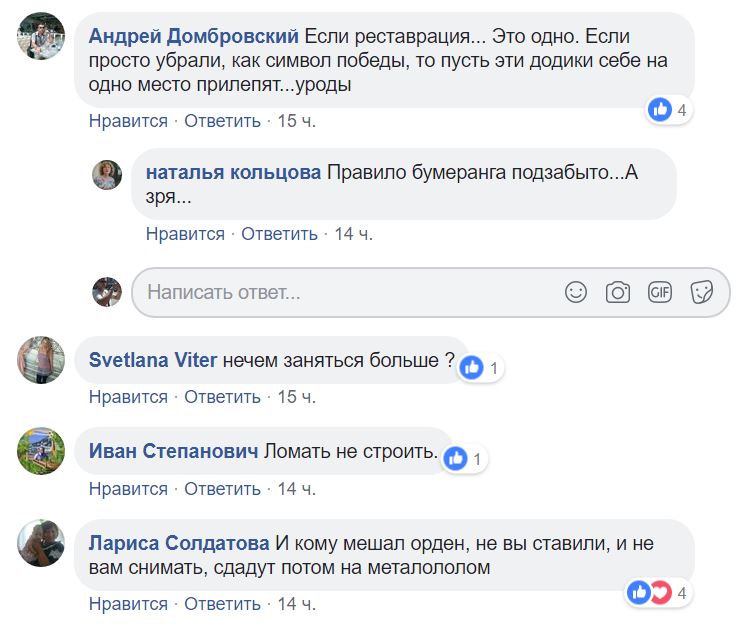
Task: Click Svetlana Viter's avatar thumbnail
Action: click(41, 360)
